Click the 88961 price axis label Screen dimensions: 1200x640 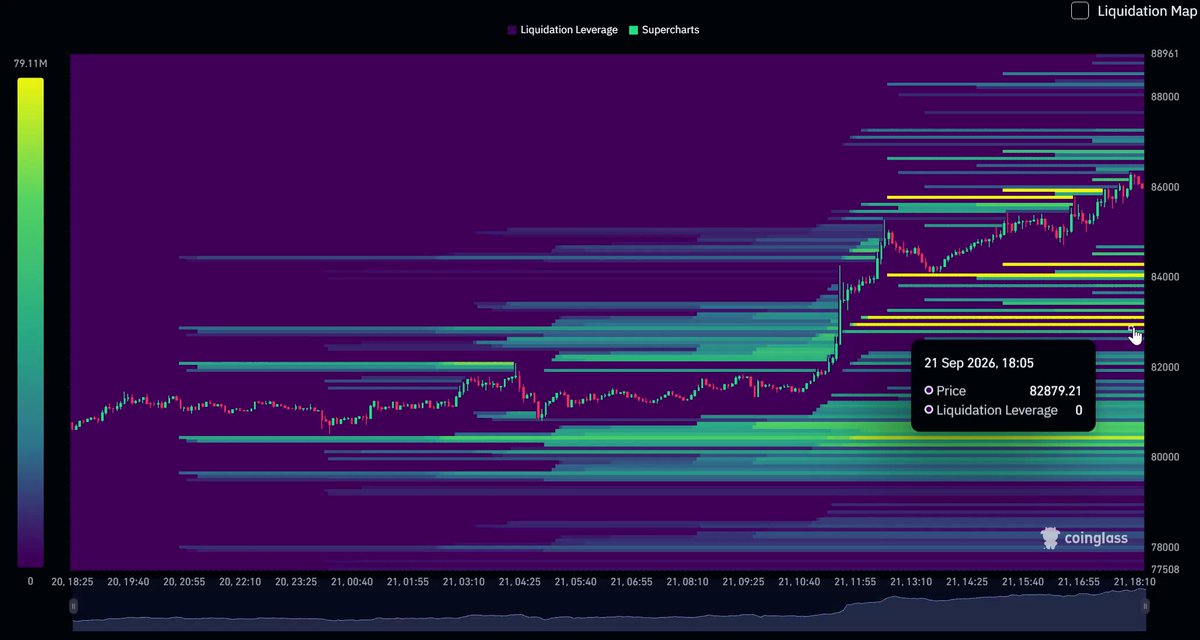1165,54
